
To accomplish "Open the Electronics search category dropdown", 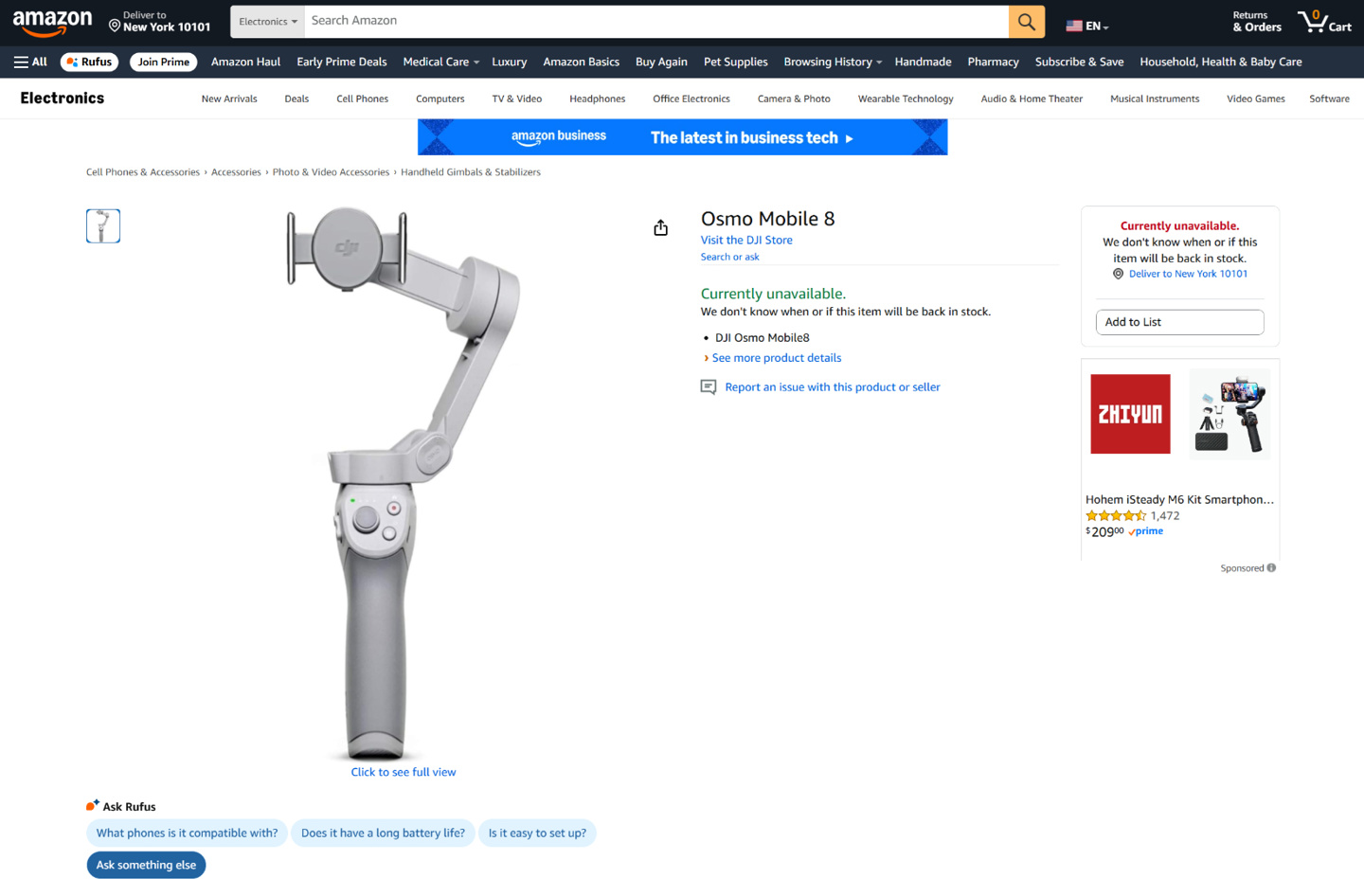I will point(267,20).
